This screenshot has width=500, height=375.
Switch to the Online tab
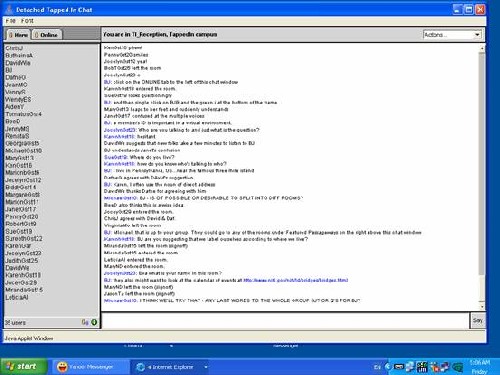[x=47, y=35]
